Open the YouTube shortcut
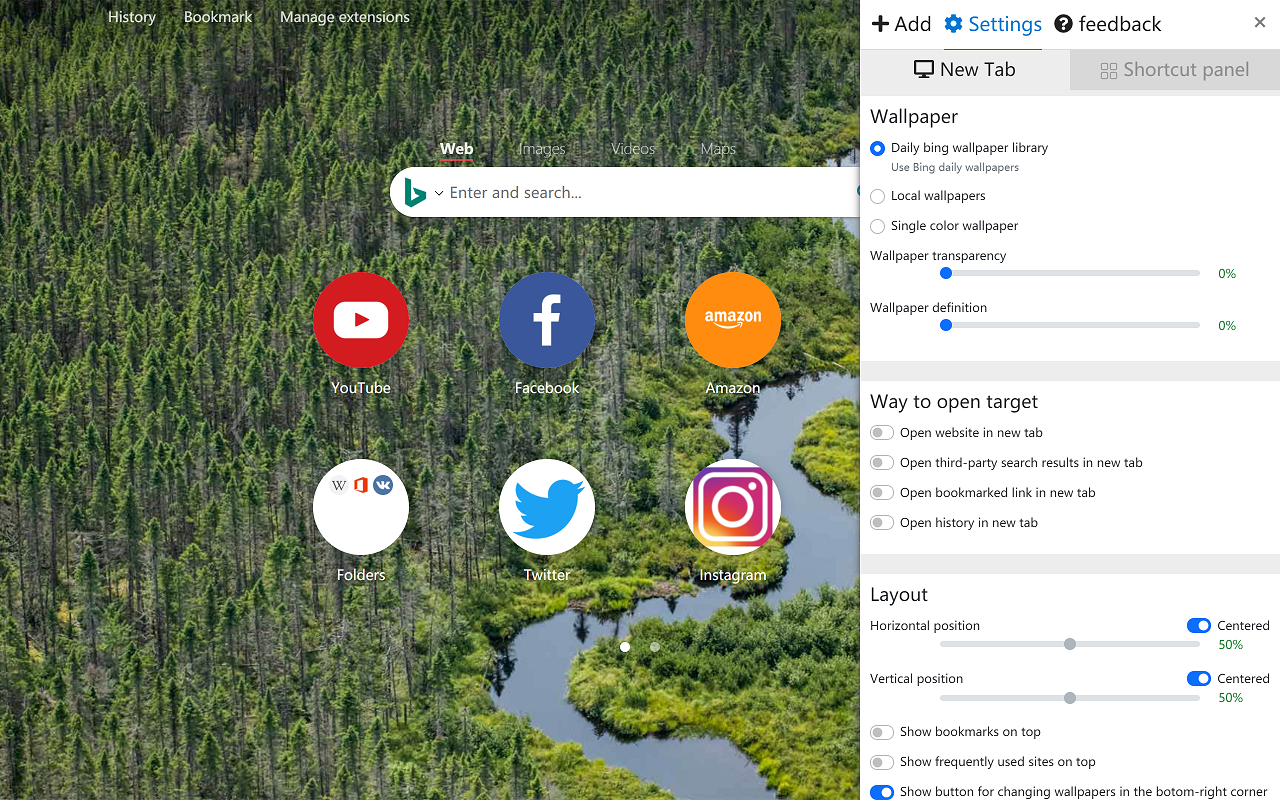Screen dimensions: 1280x800 point(361,320)
